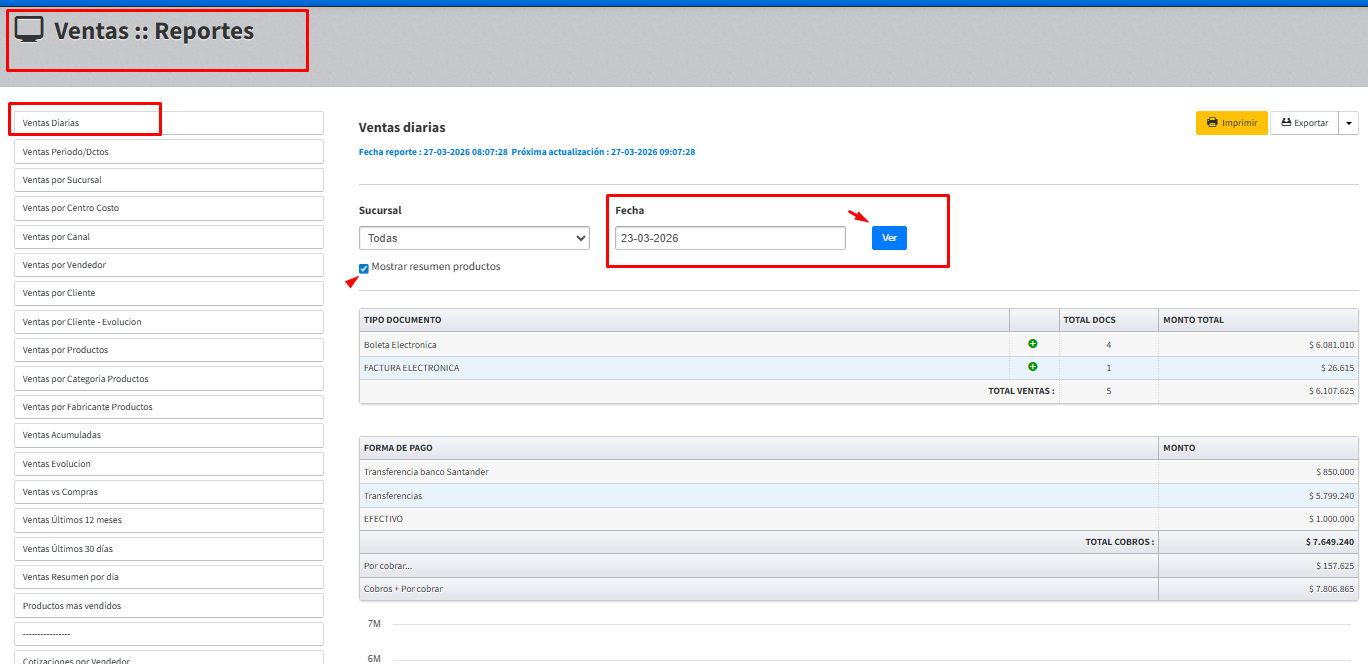
Task: Expand the Boleta Electronica green plus icon
Action: [1033, 344]
